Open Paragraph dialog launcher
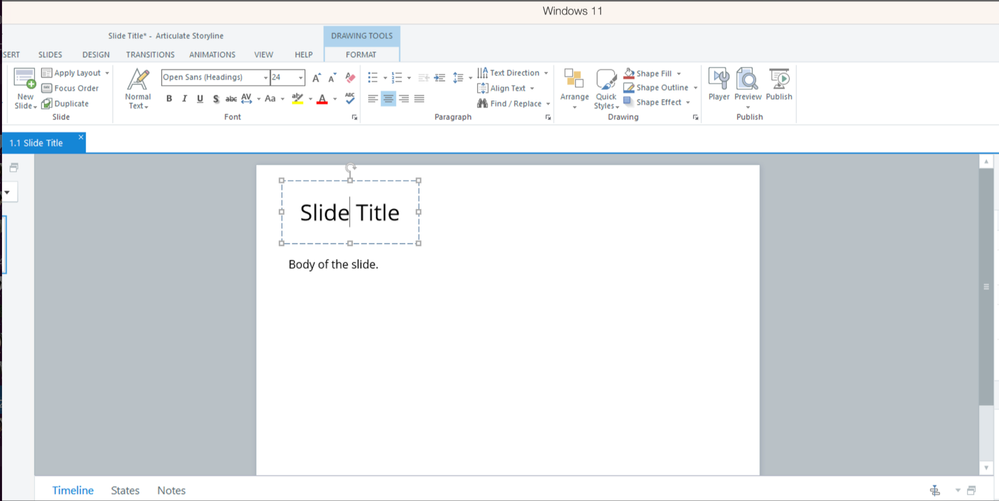Image resolution: width=999 pixels, height=501 pixels. coord(548,117)
